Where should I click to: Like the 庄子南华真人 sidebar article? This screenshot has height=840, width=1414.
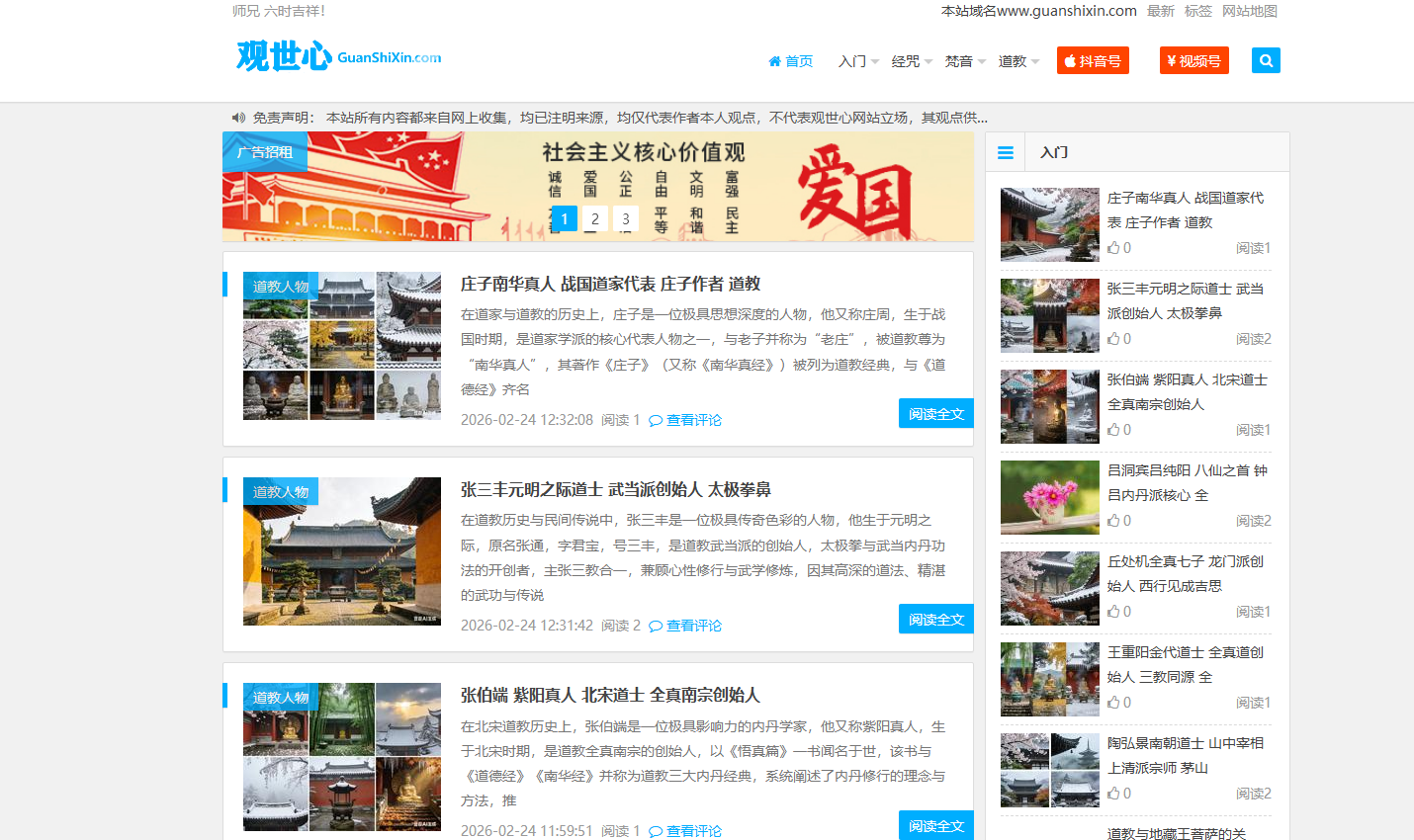1113,248
